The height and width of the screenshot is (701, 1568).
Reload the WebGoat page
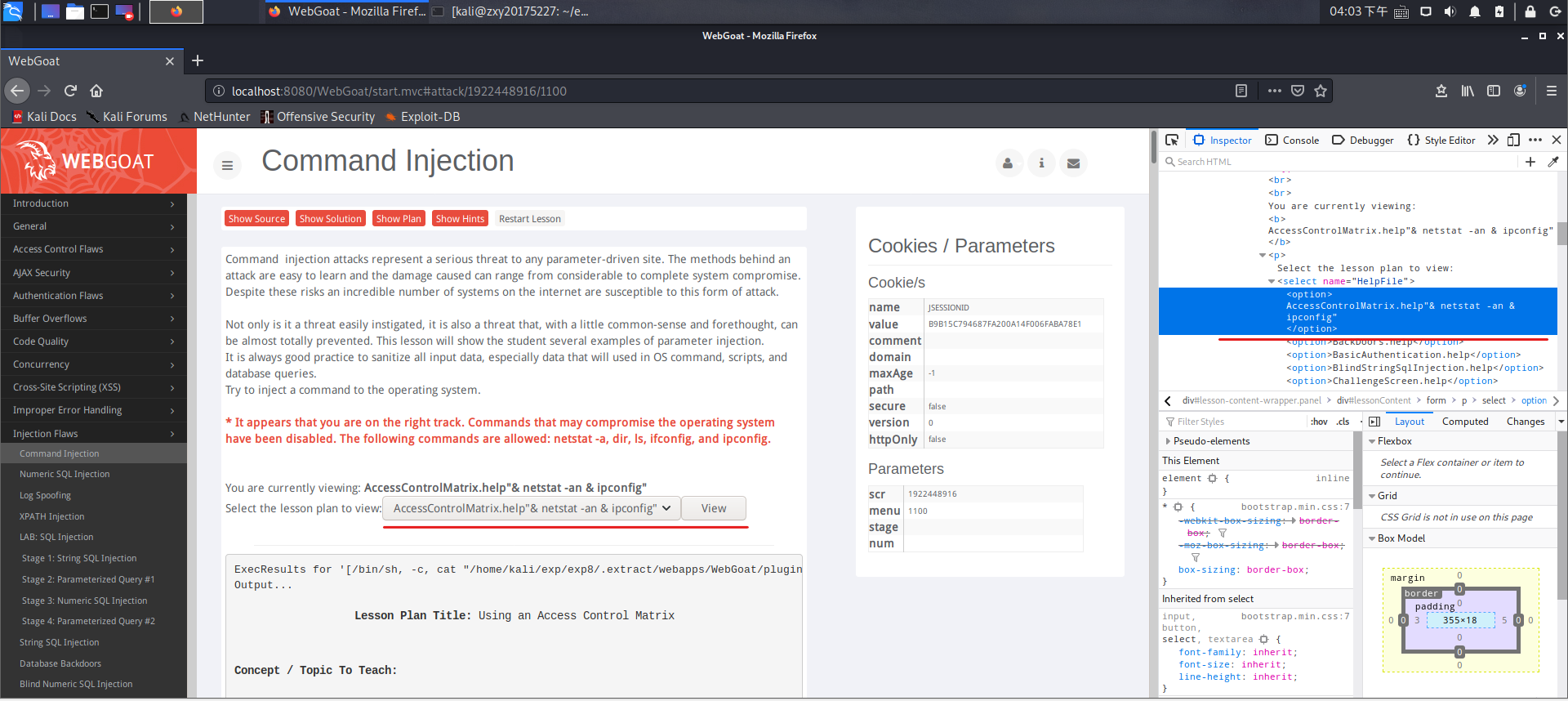coord(70,91)
